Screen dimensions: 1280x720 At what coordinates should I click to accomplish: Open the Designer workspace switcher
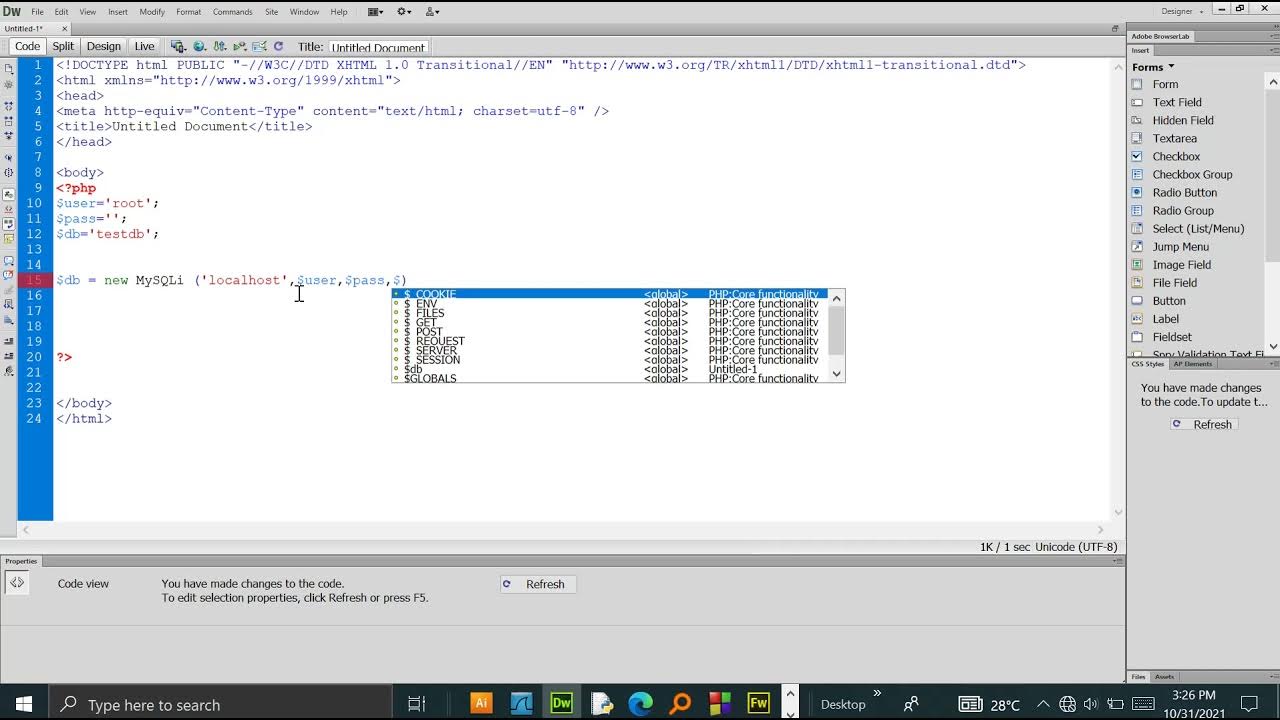click(x=1182, y=11)
